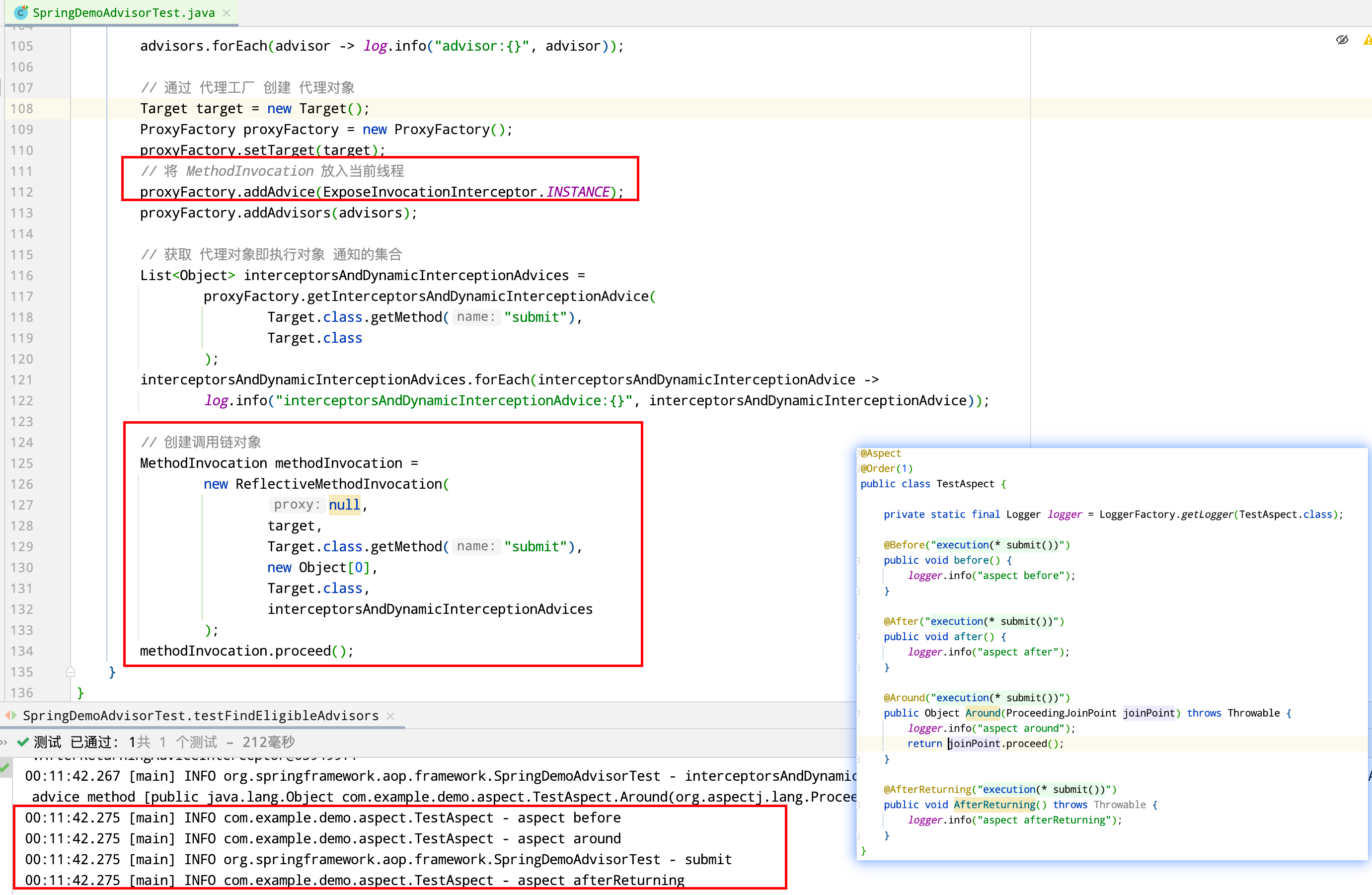Expand hidden run toolbar with the double-chevron
The height and width of the screenshot is (895, 1372).
(4, 742)
